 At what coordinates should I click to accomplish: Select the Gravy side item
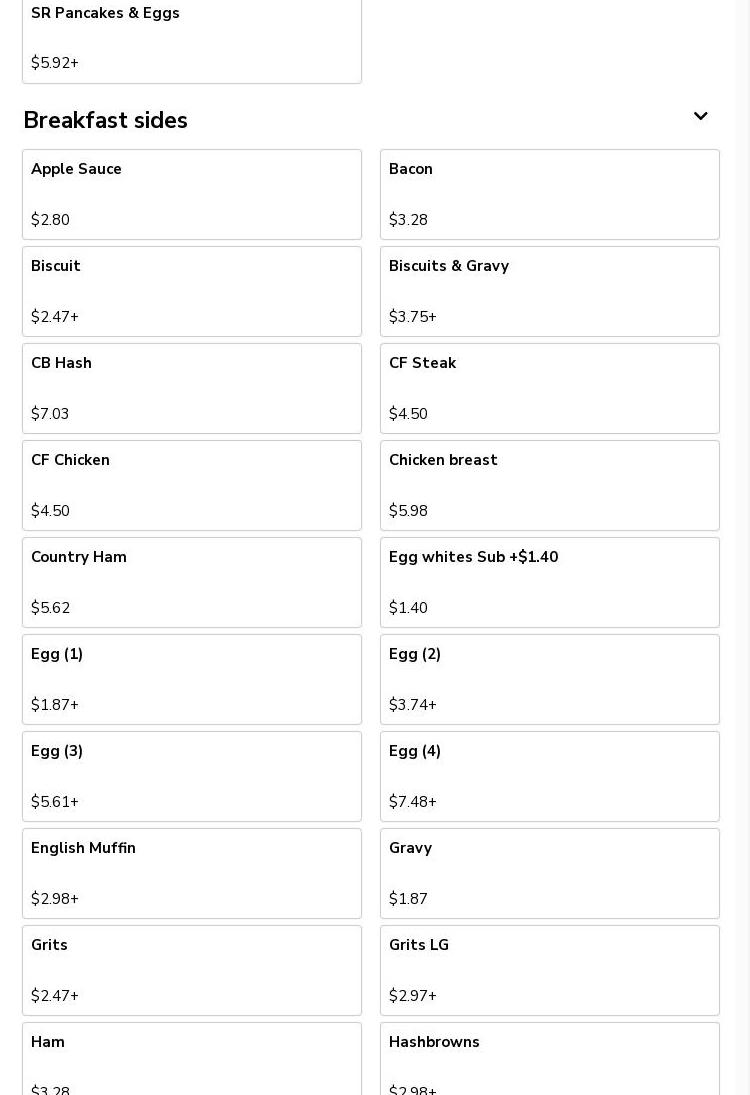coord(550,874)
